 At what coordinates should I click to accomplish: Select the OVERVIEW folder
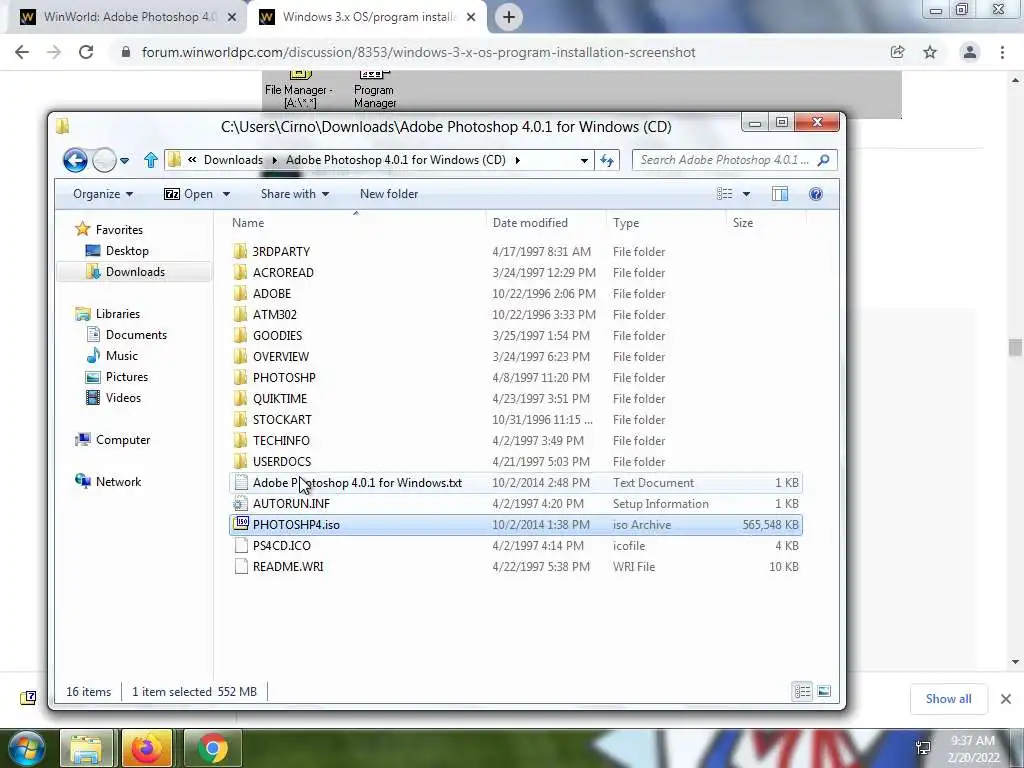[x=281, y=357]
